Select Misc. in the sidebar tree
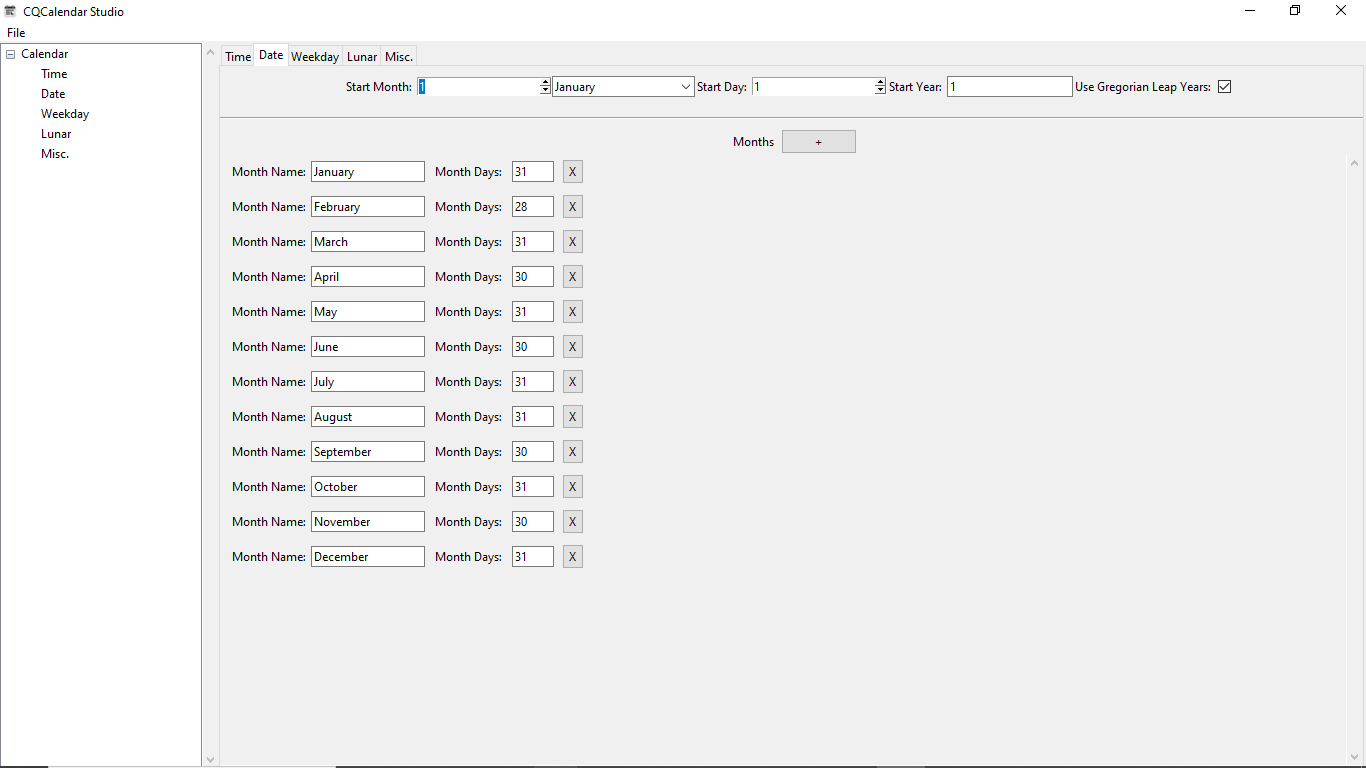 [55, 154]
